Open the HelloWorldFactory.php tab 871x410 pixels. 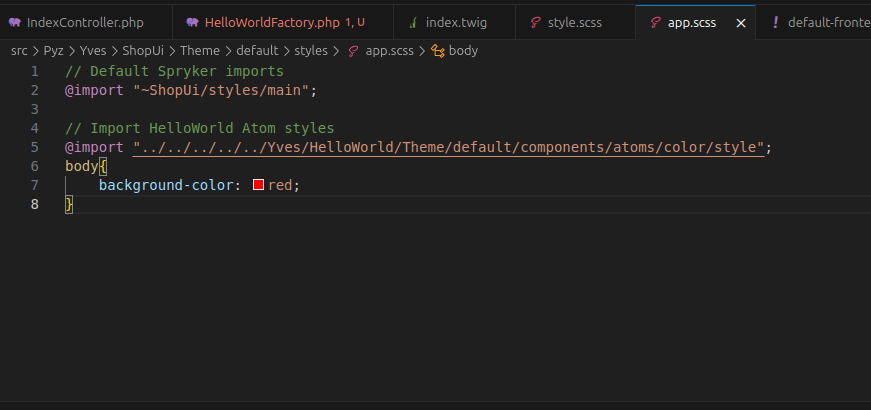[x=283, y=23]
